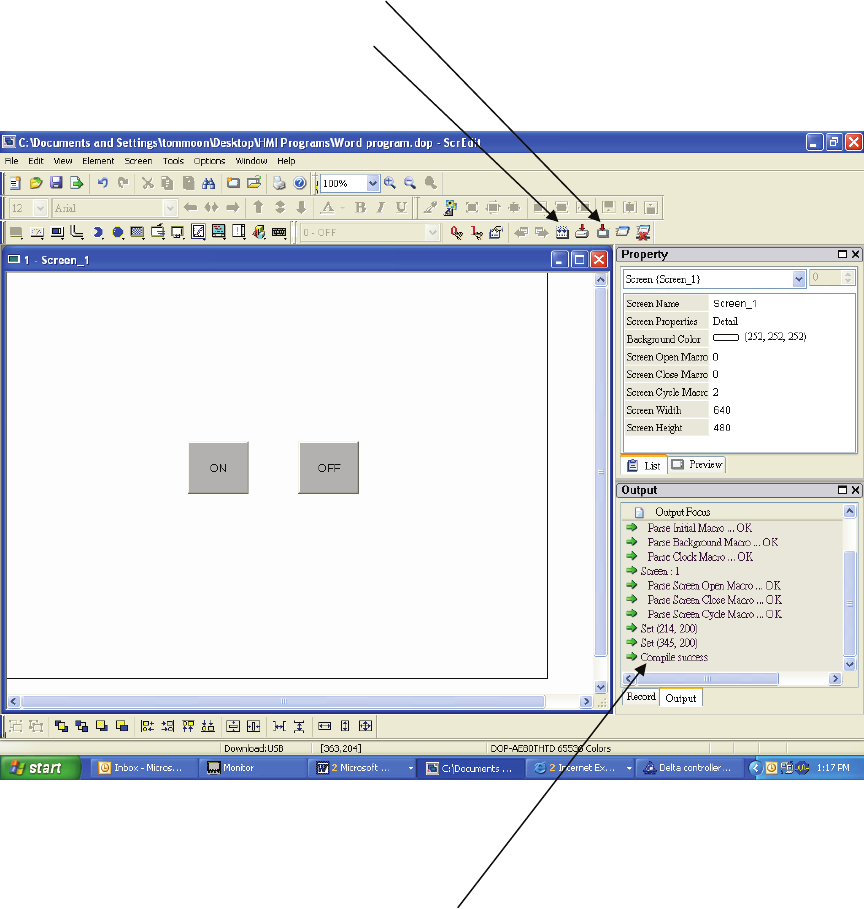Click the Background Color swatch
The height and width of the screenshot is (909, 864).
725,339
